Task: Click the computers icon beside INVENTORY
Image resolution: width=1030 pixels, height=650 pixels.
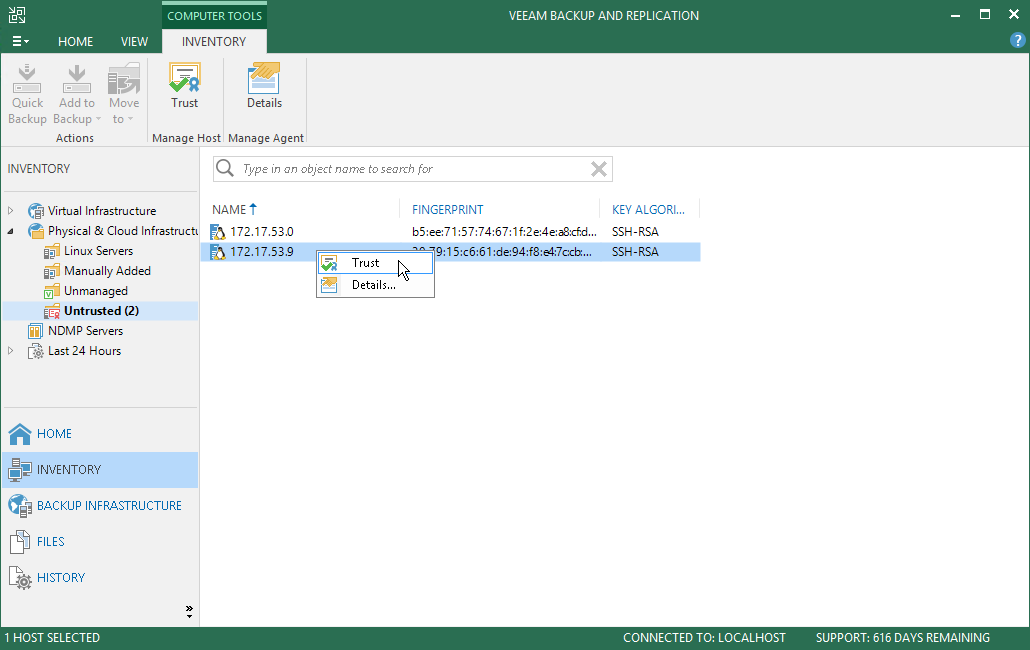Action: tap(20, 470)
